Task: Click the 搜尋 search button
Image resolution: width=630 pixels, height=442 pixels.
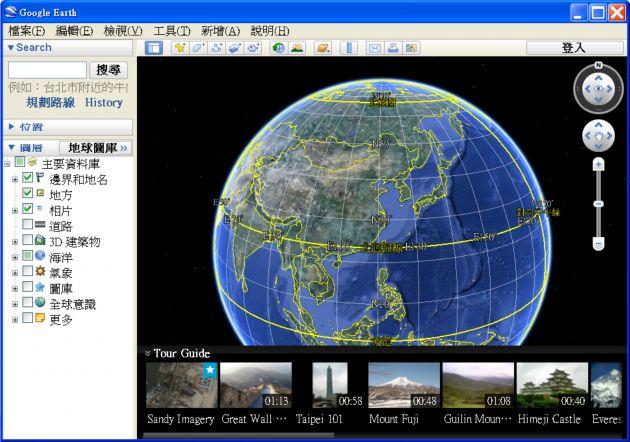Action: tap(110, 69)
